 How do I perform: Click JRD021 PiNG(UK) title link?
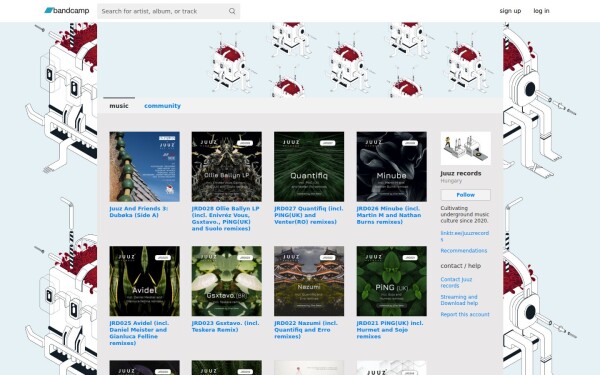click(390, 329)
